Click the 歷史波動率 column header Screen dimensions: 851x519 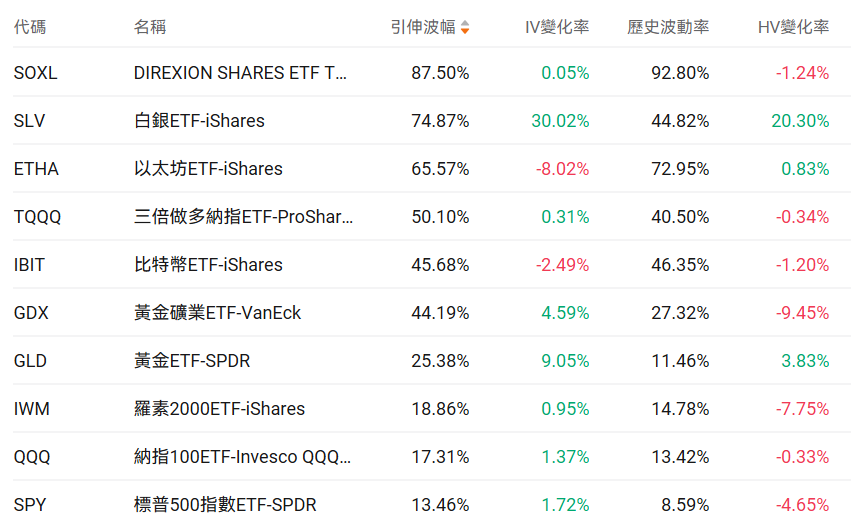[668, 27]
